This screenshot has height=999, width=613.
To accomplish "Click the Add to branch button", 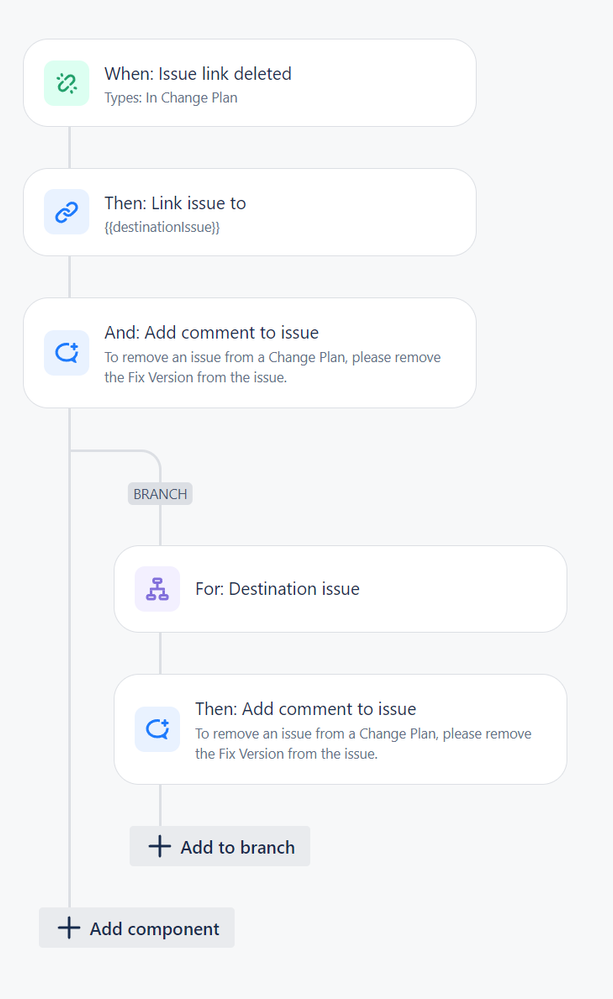I will click(220, 846).
